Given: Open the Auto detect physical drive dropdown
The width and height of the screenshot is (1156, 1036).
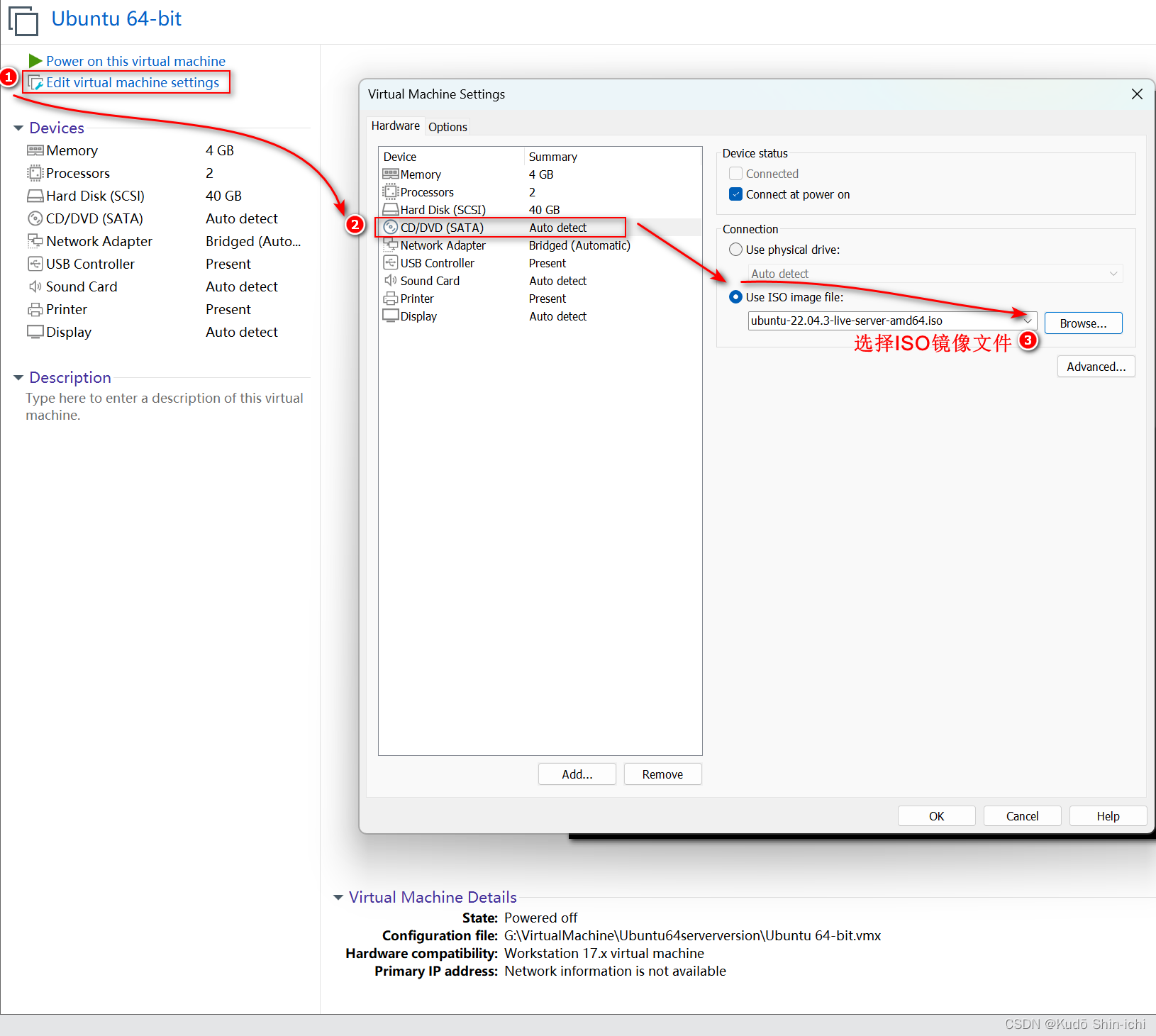Looking at the screenshot, I should 935,274.
